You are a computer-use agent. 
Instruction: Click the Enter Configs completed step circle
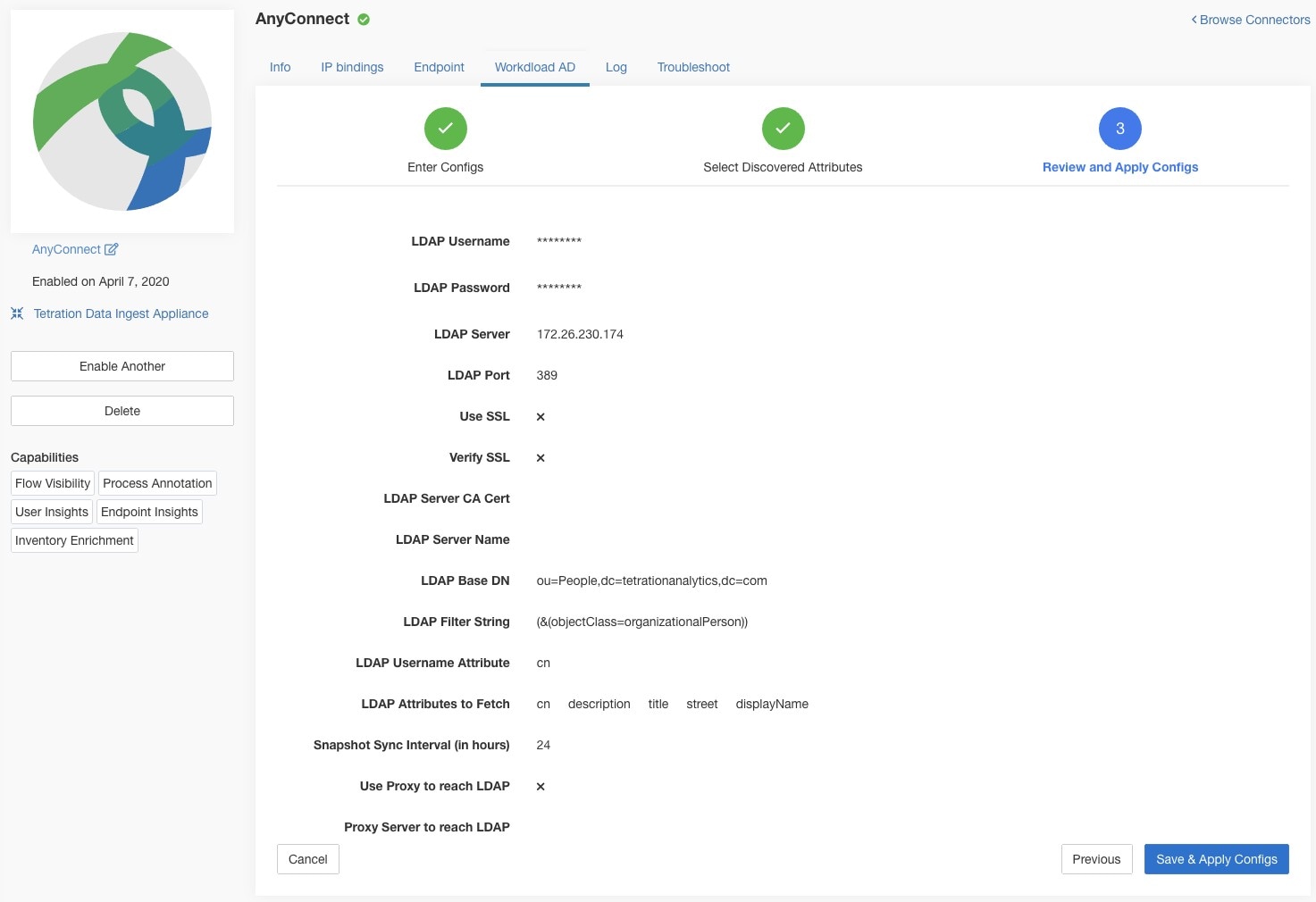tap(446, 129)
